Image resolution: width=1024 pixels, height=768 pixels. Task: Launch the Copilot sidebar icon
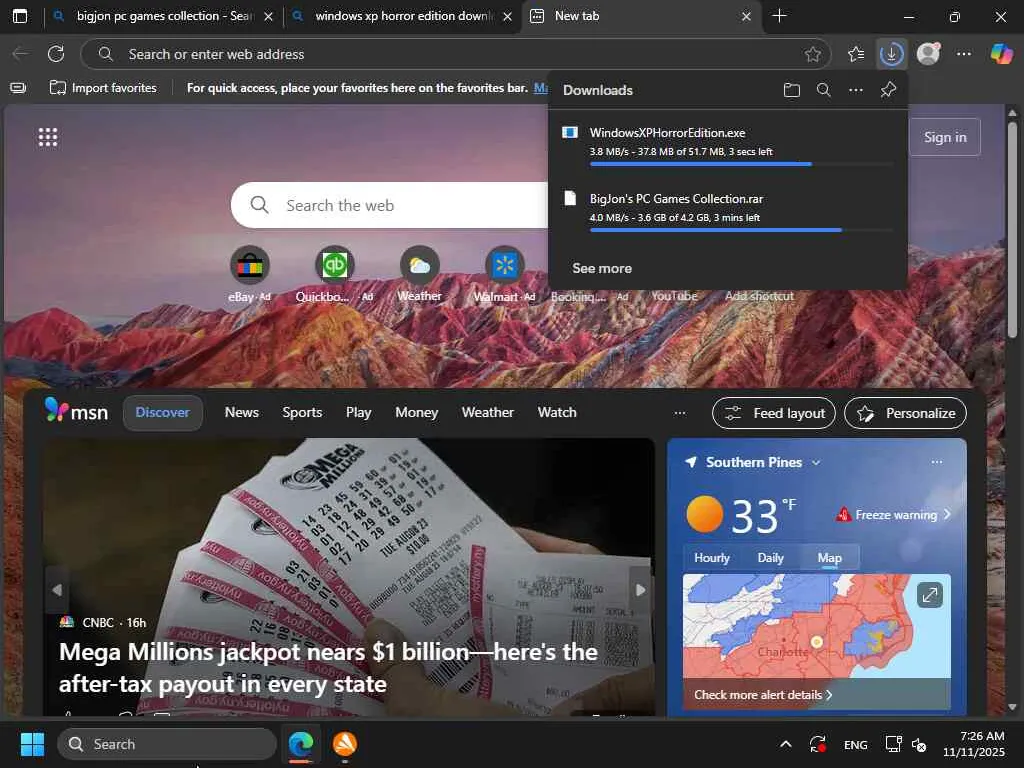(1001, 54)
